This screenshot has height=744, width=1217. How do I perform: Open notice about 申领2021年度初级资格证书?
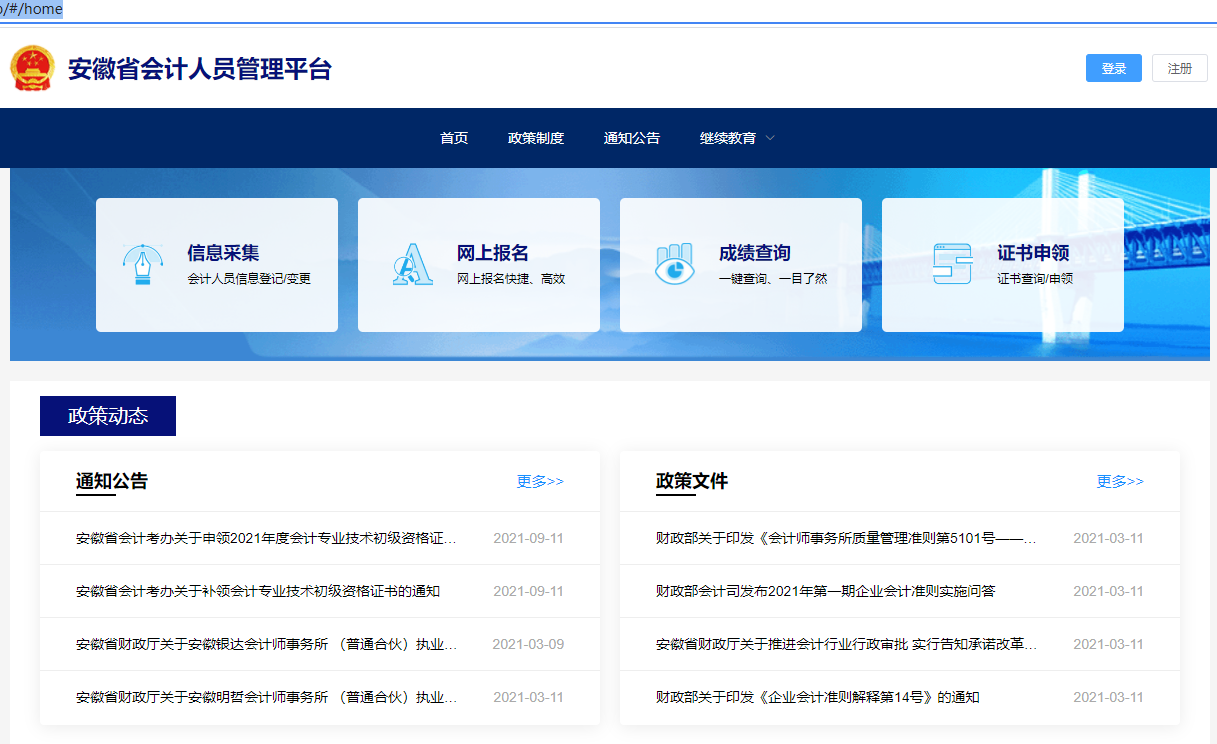[266, 538]
